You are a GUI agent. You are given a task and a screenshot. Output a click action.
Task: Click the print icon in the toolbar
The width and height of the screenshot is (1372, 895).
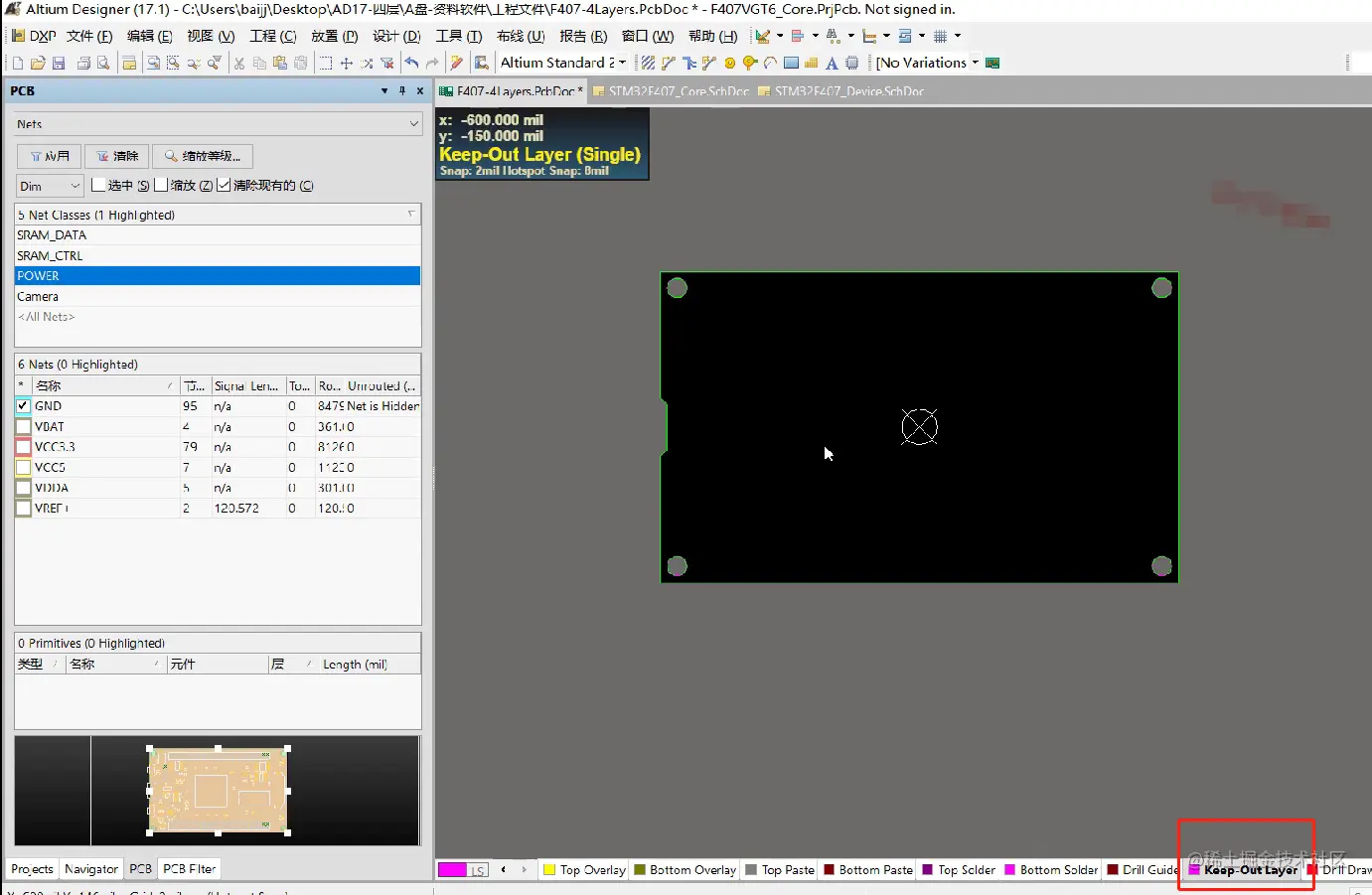83,63
